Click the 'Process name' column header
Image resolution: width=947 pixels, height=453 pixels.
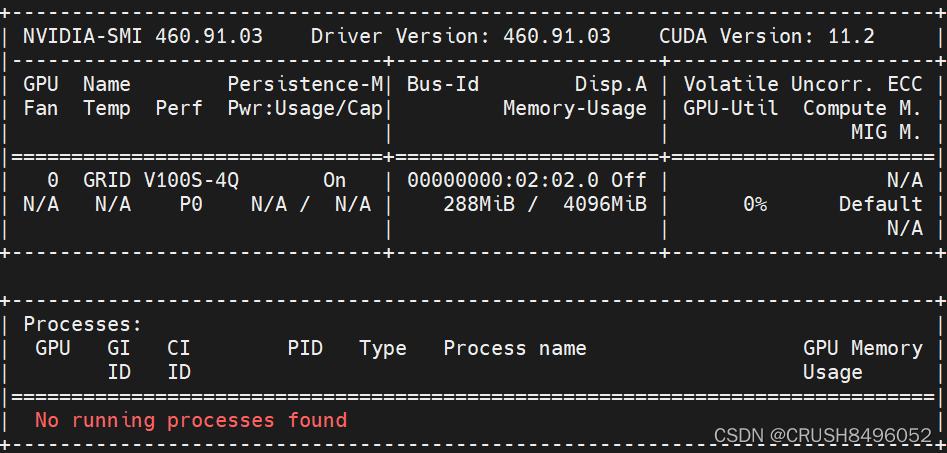515,348
